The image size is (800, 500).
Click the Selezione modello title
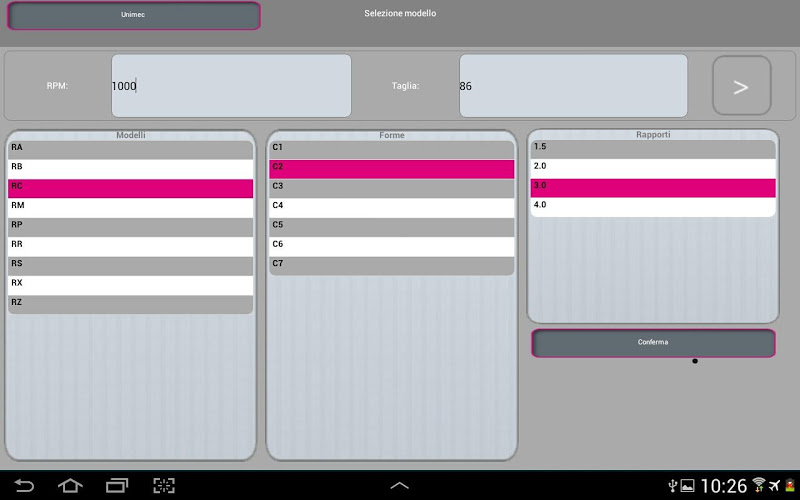click(400, 13)
